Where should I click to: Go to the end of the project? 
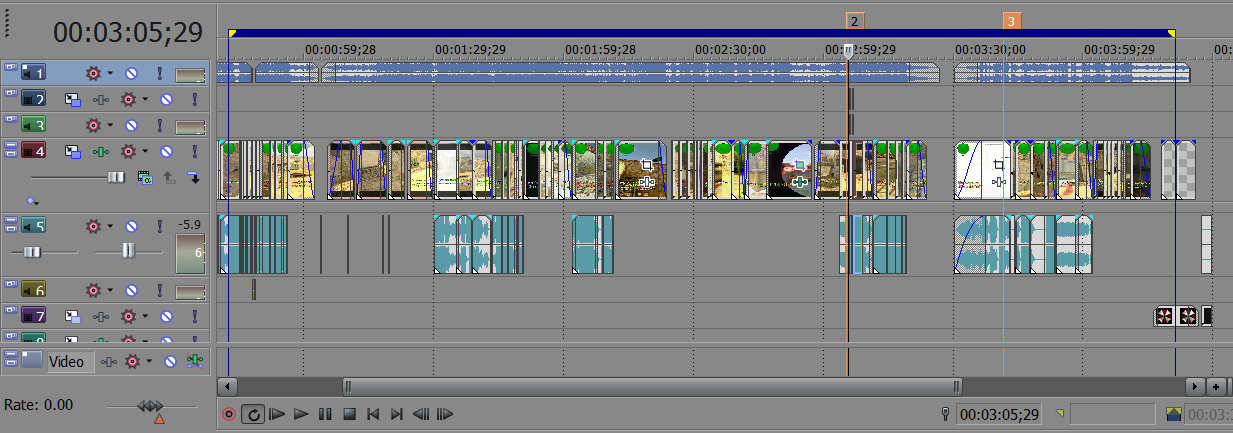point(397,414)
